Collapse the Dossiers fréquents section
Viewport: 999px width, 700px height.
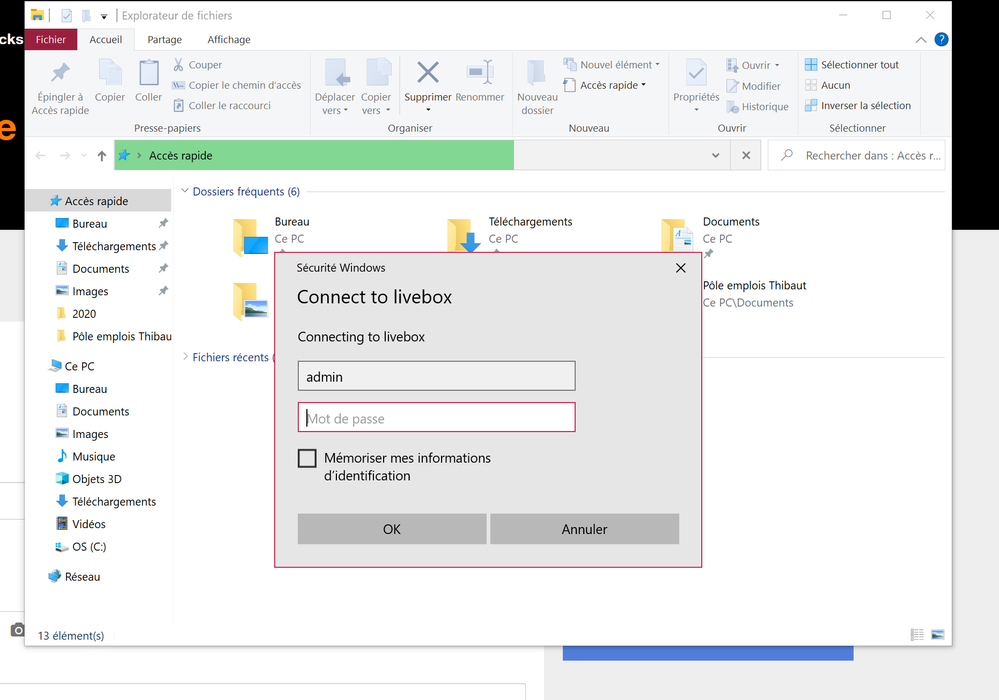pyautogui.click(x=185, y=192)
